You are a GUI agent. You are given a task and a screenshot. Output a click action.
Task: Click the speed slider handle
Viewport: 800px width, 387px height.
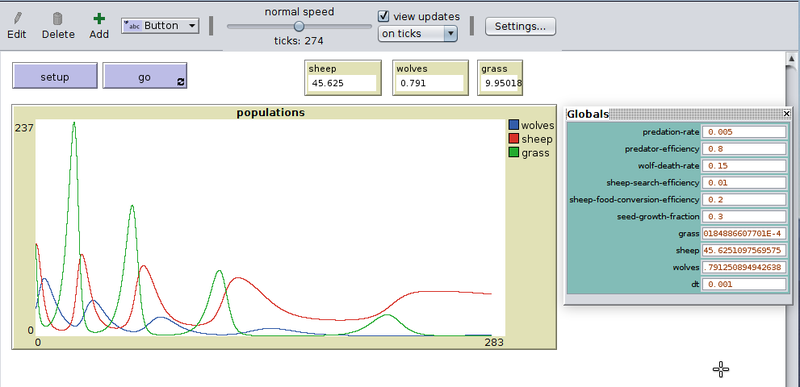(x=299, y=27)
